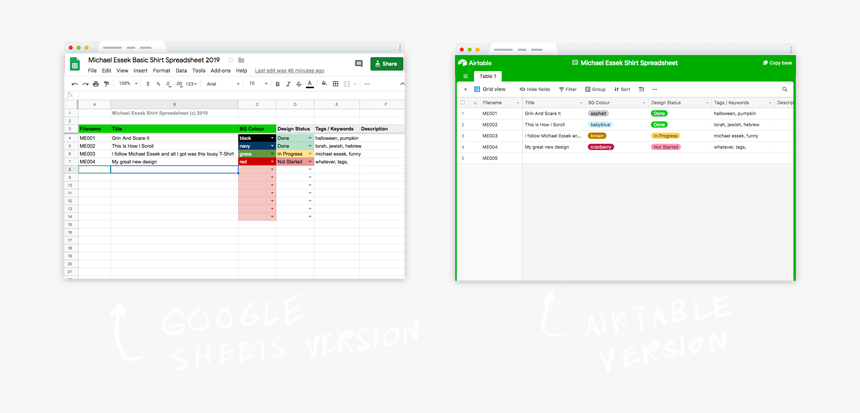Open the comments icon in Google Sheets
The width and height of the screenshot is (860, 413).
pyautogui.click(x=359, y=64)
